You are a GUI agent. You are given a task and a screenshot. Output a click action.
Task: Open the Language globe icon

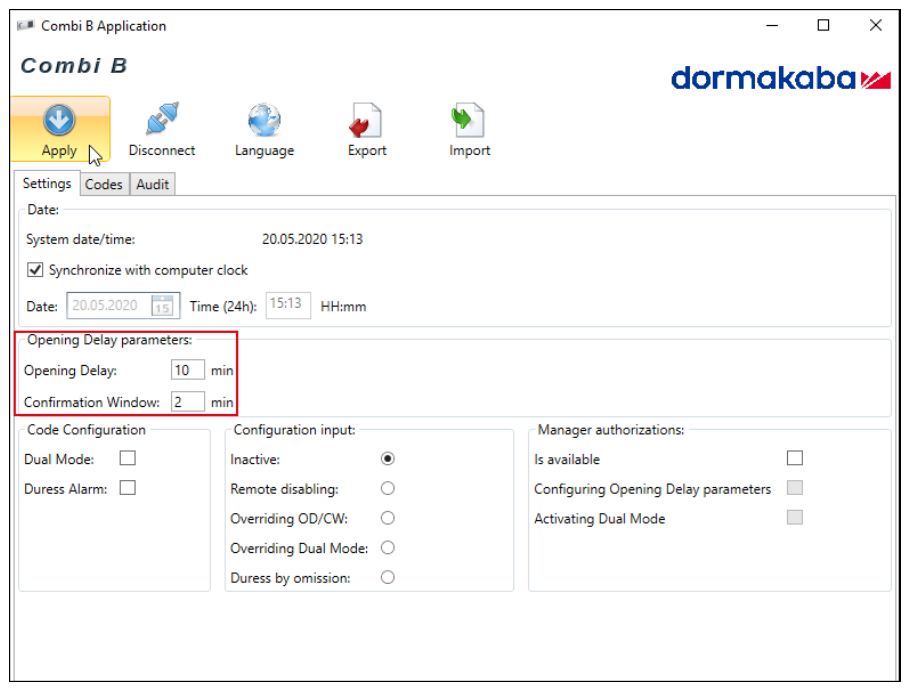(x=264, y=120)
